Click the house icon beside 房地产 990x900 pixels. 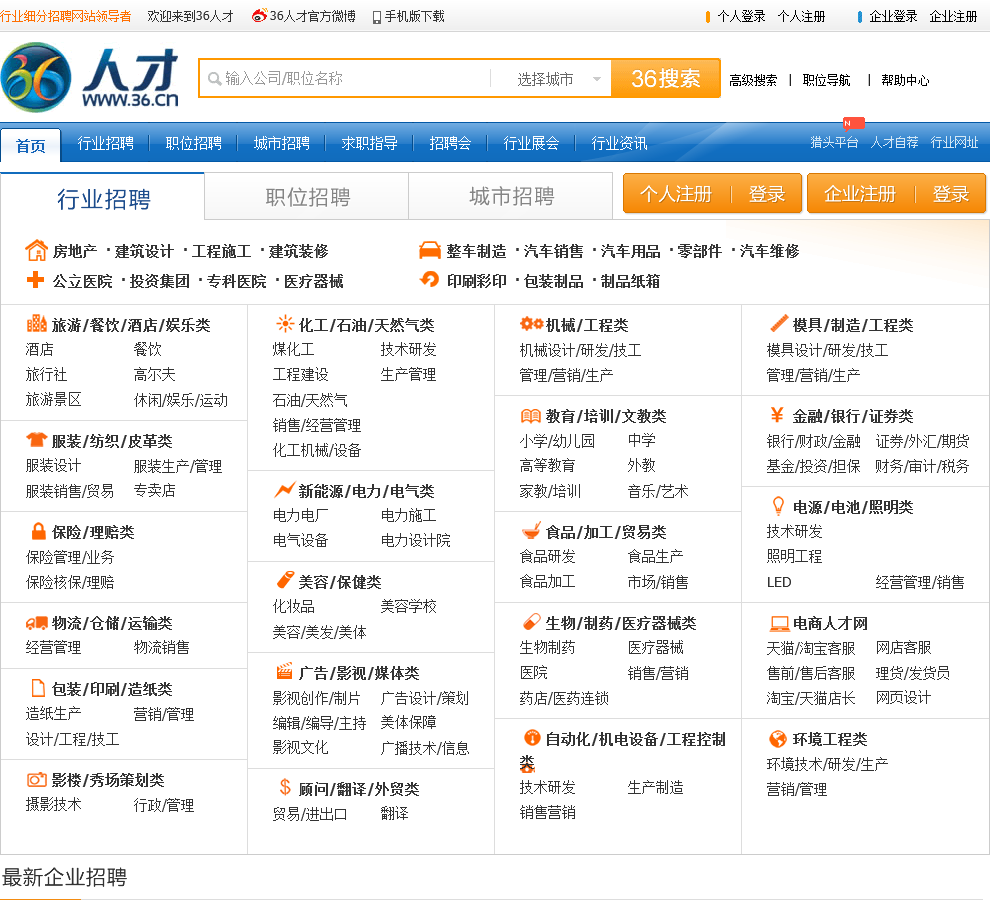[36, 250]
